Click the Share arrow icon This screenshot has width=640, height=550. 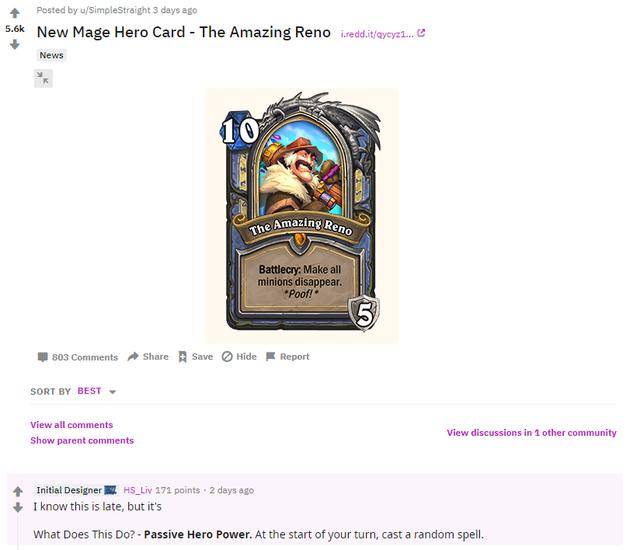coord(133,357)
